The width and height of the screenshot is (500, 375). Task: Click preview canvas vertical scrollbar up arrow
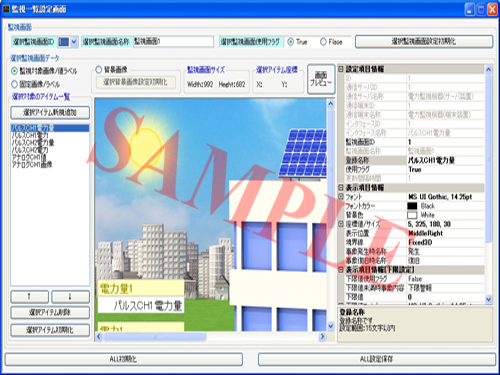331,103
